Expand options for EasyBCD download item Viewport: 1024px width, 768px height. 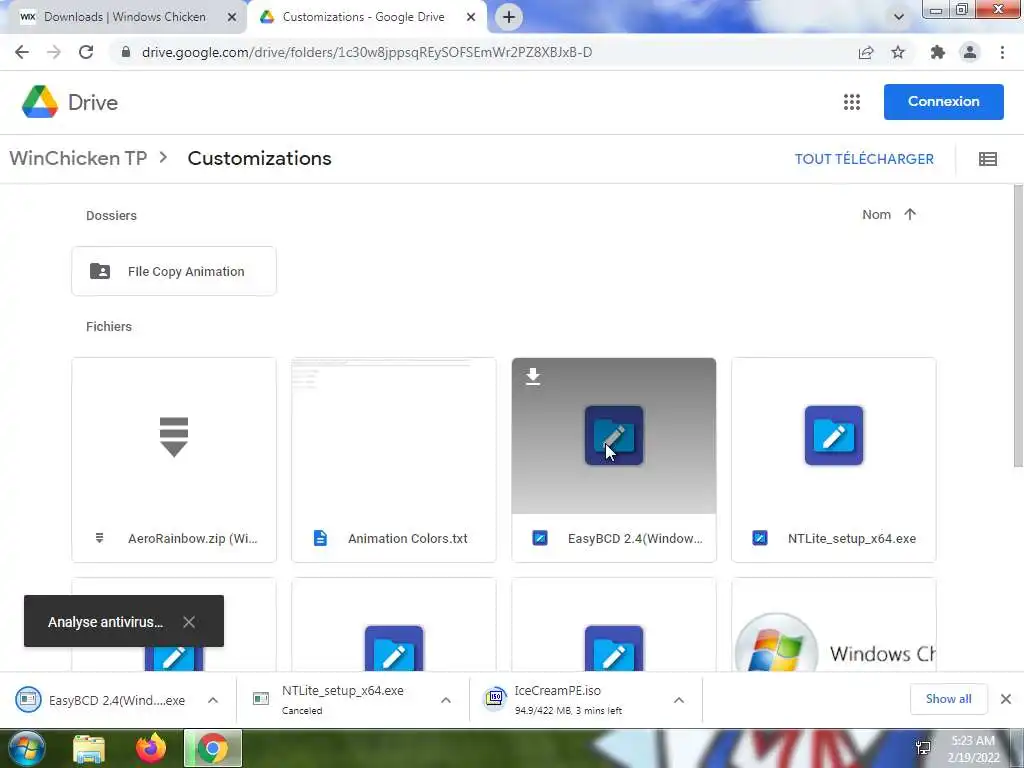coord(213,700)
